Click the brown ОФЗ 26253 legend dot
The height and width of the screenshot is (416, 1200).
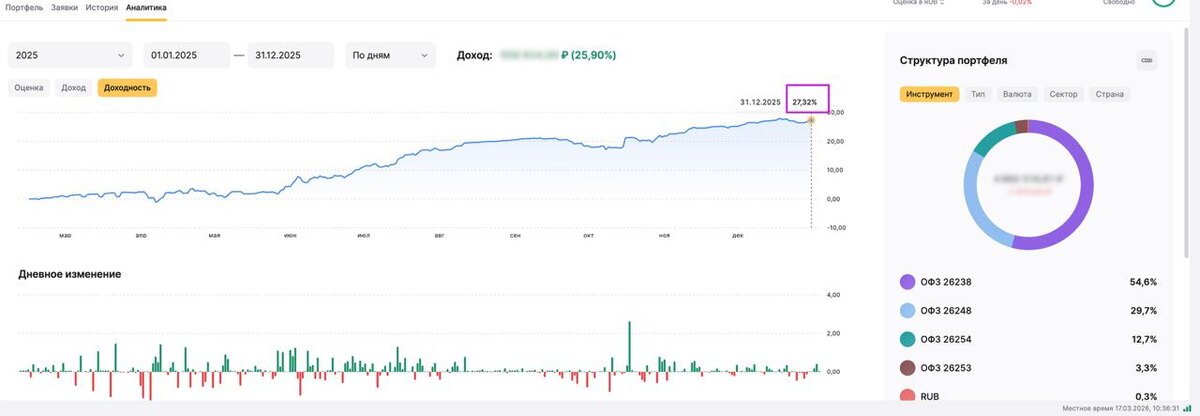(908, 368)
